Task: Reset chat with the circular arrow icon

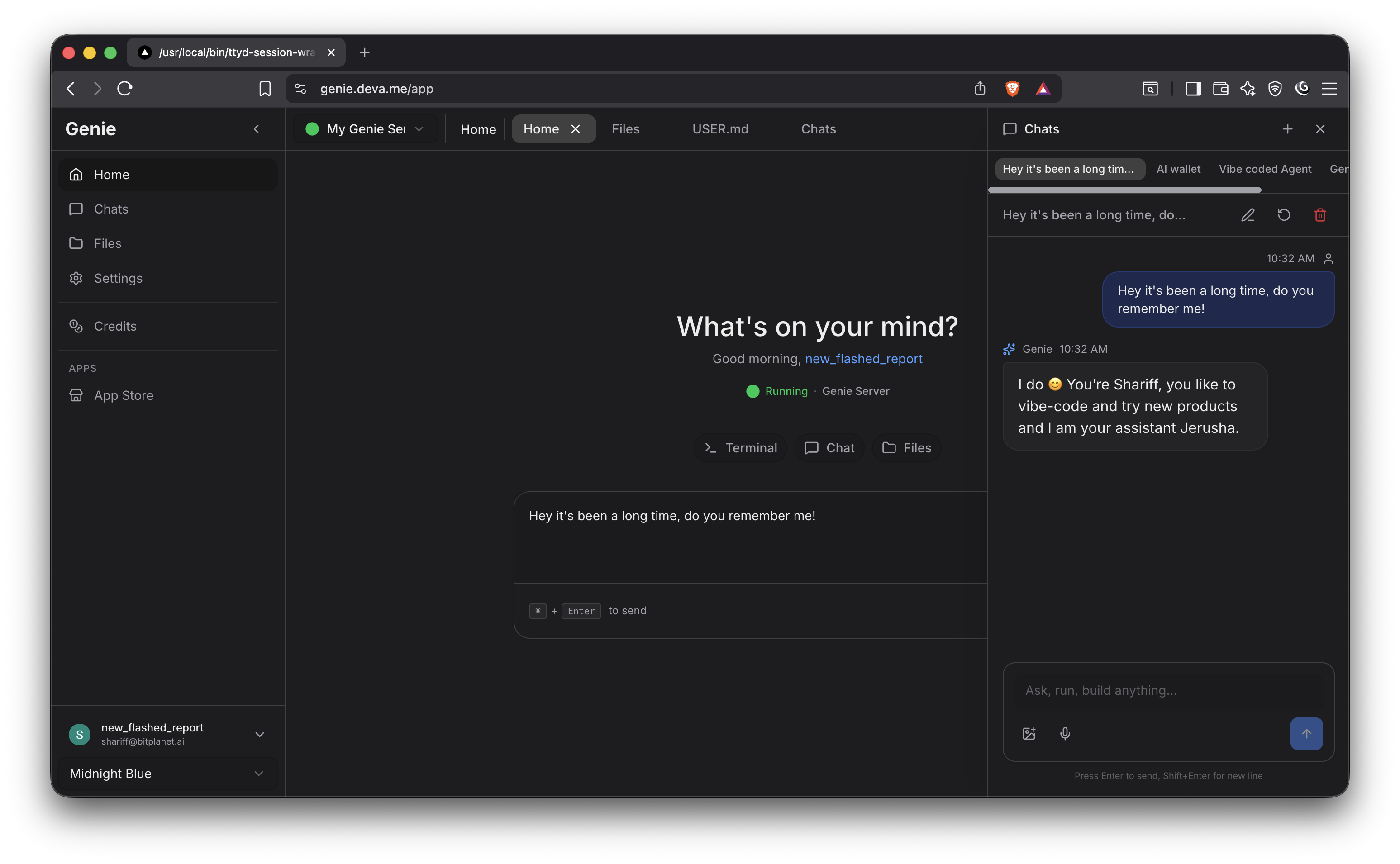Action: 1284,215
